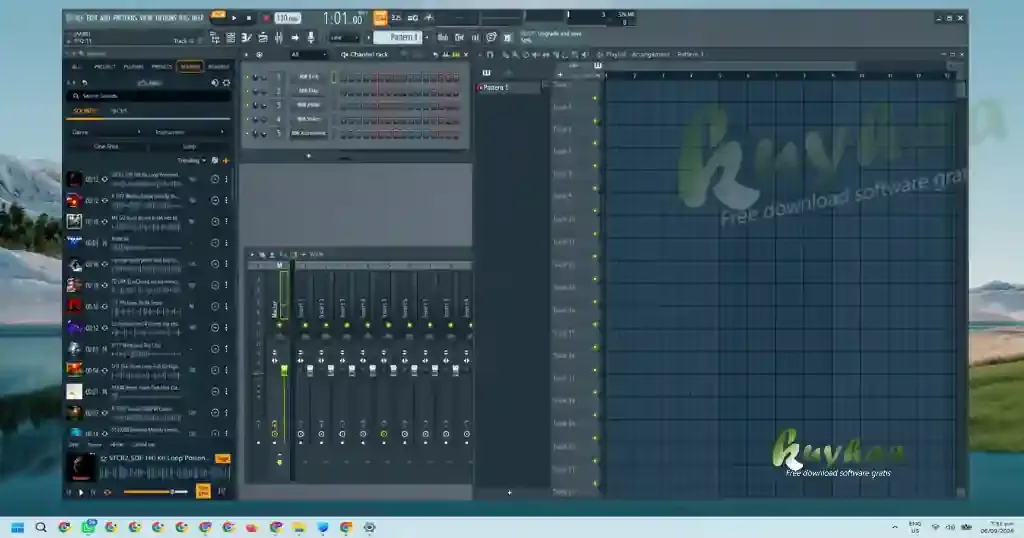Arm the red record button
1024x538 pixels.
click(266, 18)
